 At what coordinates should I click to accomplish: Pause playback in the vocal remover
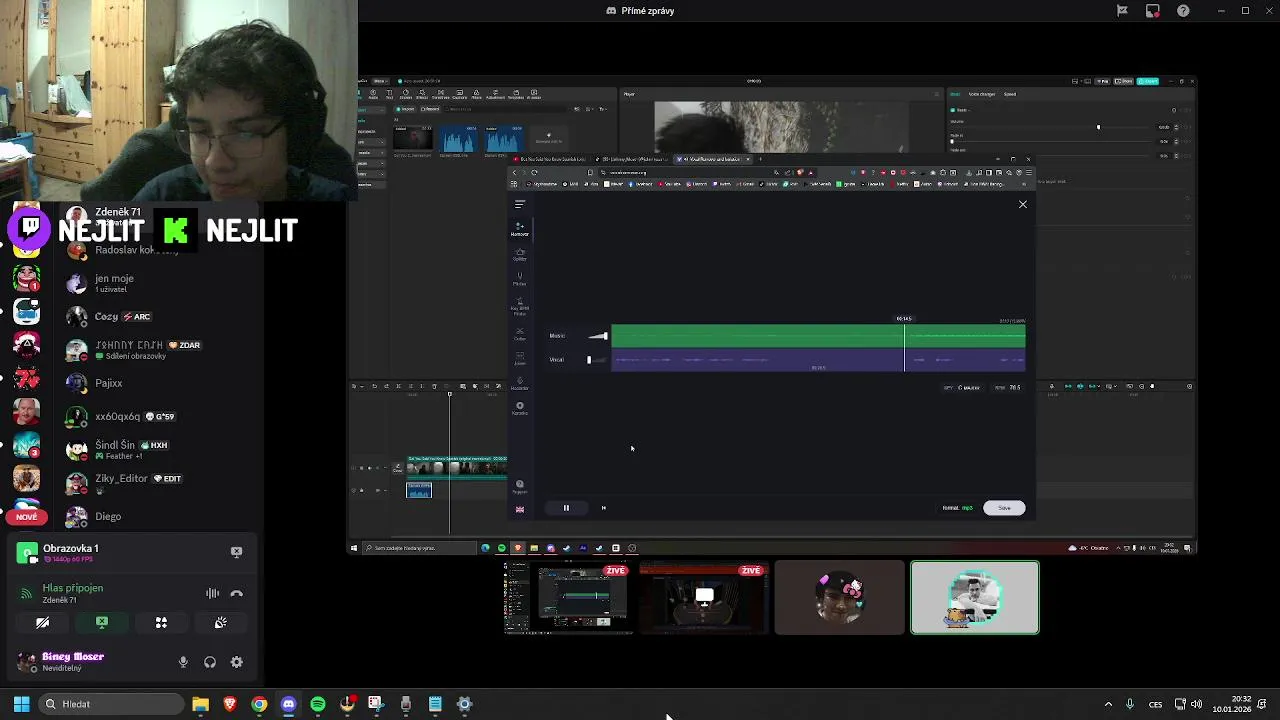pos(566,508)
